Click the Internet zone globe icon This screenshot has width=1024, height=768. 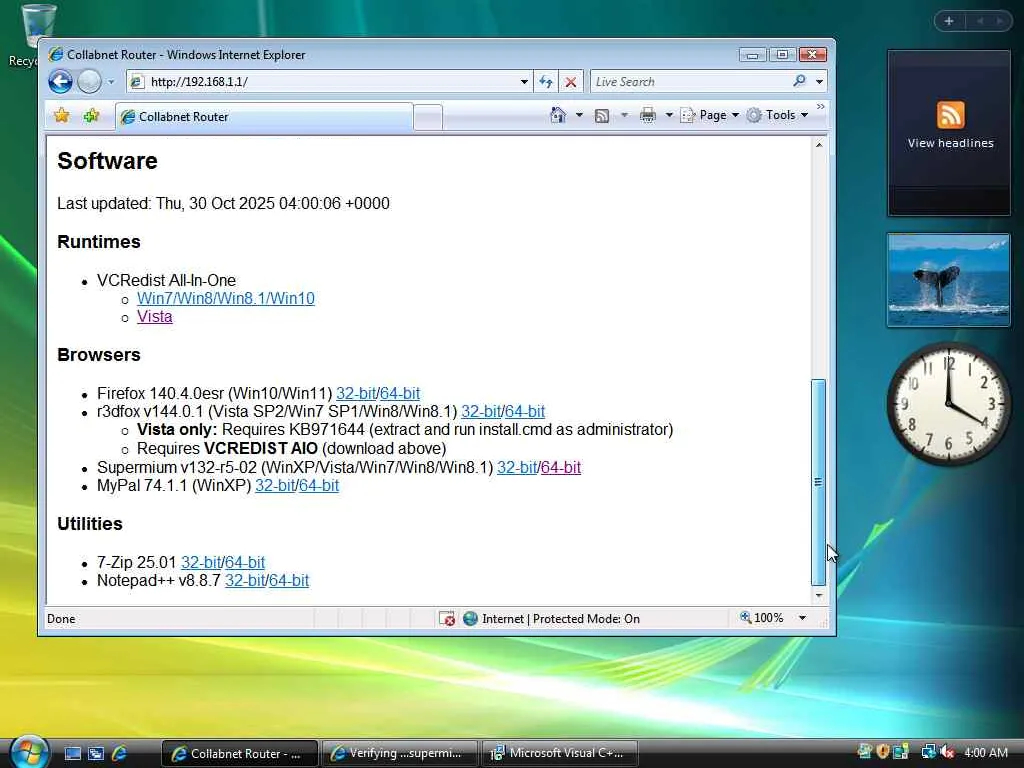point(470,618)
